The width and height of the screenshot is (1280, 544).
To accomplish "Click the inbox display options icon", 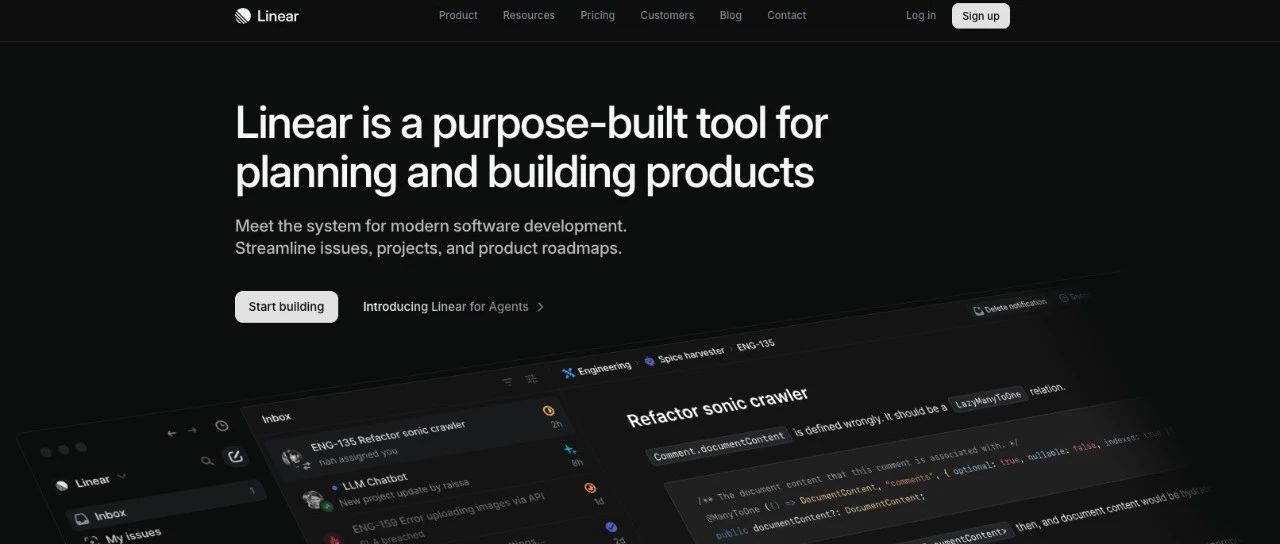I will pos(531,378).
